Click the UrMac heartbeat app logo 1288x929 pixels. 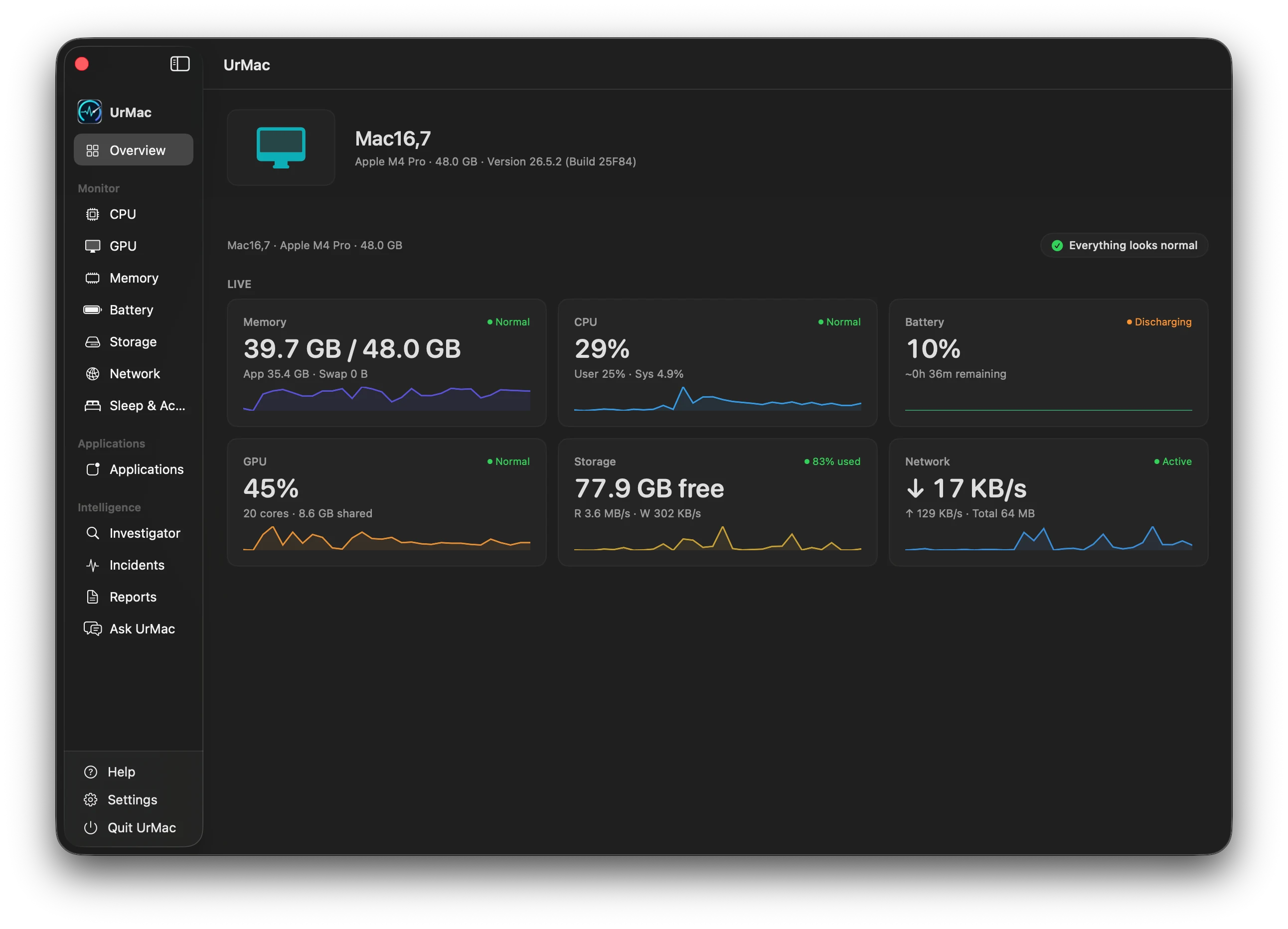[90, 112]
